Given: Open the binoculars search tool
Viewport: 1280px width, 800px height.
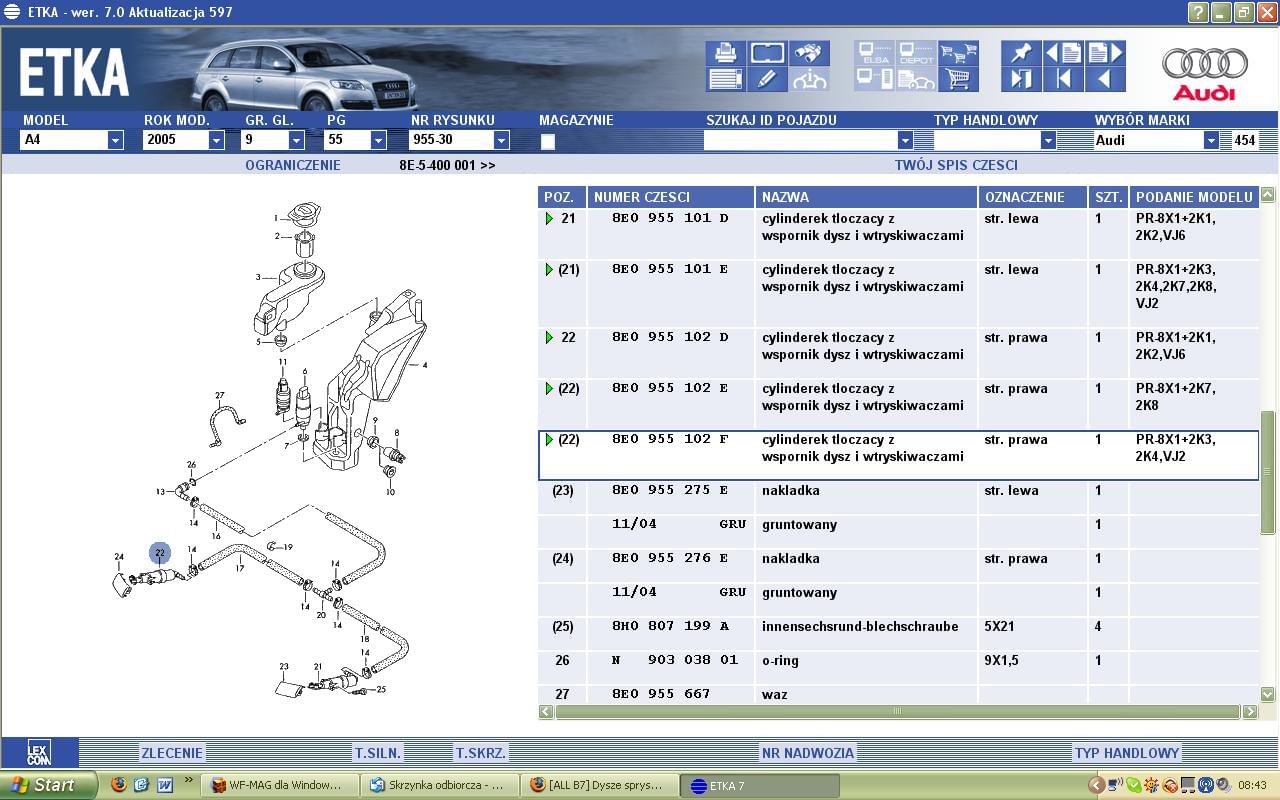Looking at the screenshot, I should tap(809, 53).
